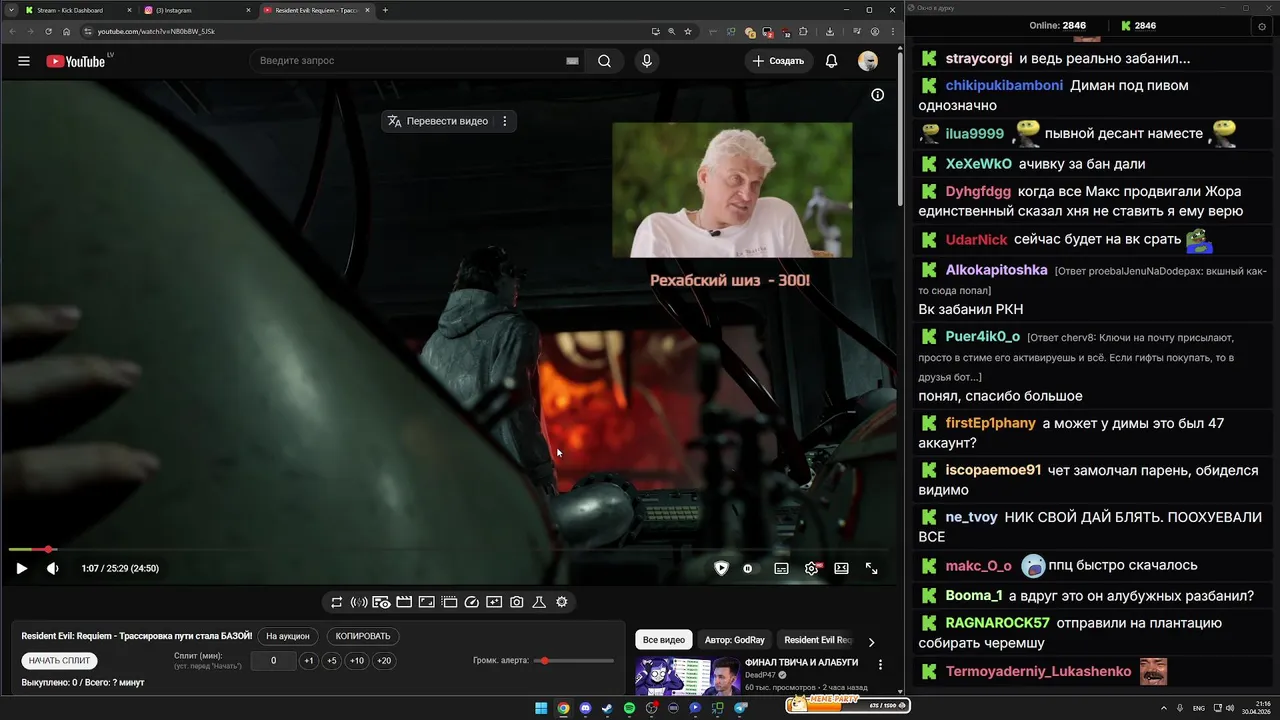Adjust the 'Громк. алерта' volume slider

pos(574,661)
